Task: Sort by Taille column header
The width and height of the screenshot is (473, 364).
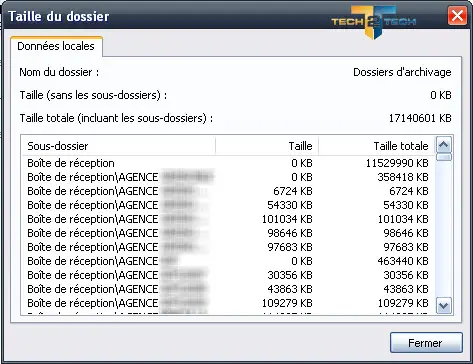Action: (267, 146)
